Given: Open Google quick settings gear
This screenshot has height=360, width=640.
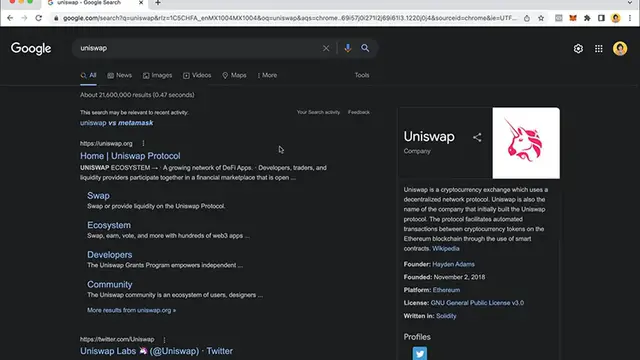Looking at the screenshot, I should [x=578, y=49].
